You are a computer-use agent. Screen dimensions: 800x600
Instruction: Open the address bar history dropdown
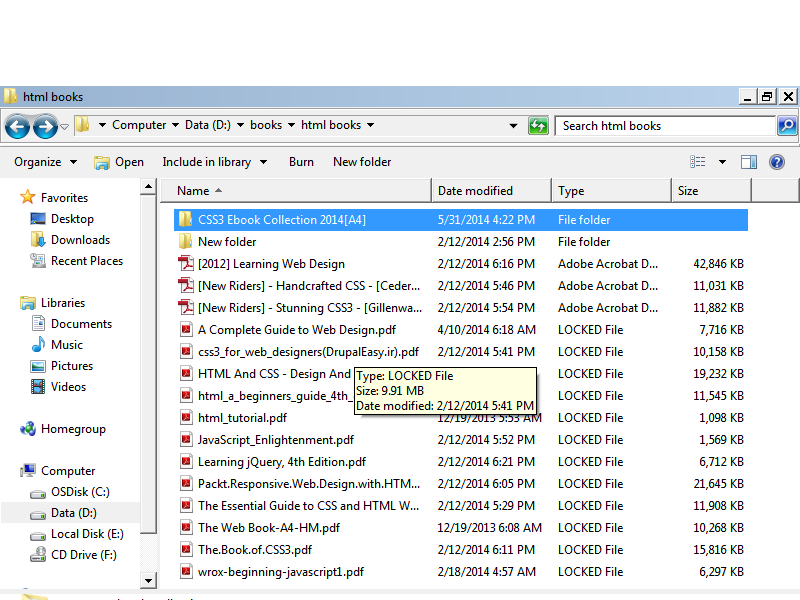(513, 126)
